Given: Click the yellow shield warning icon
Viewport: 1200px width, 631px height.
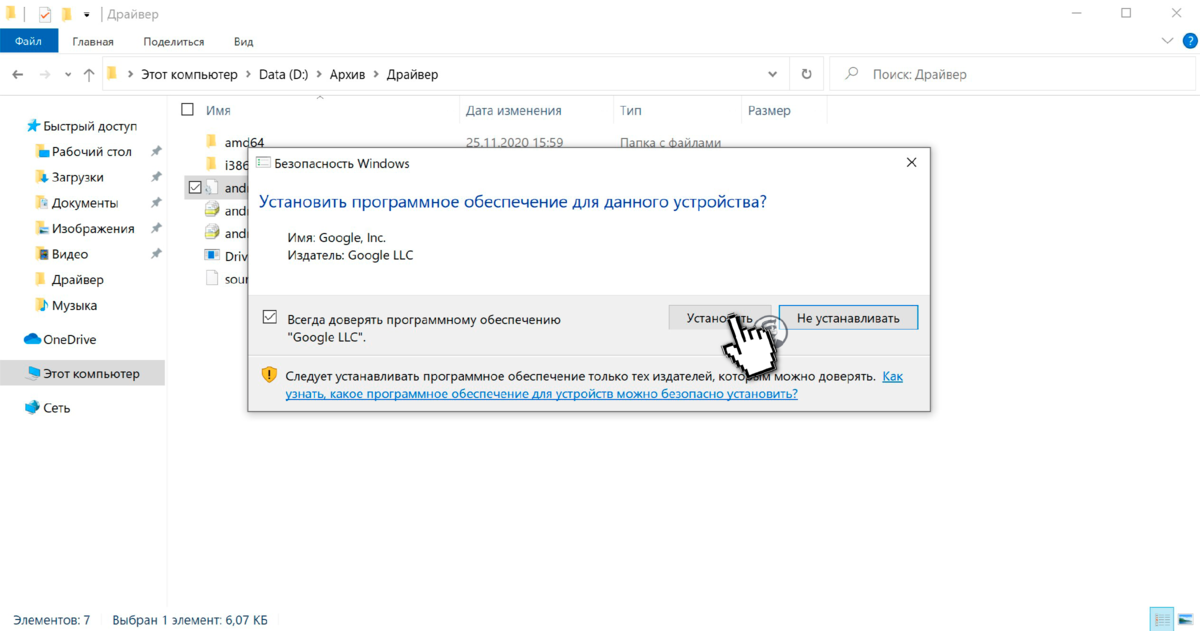Looking at the screenshot, I should click(269, 376).
